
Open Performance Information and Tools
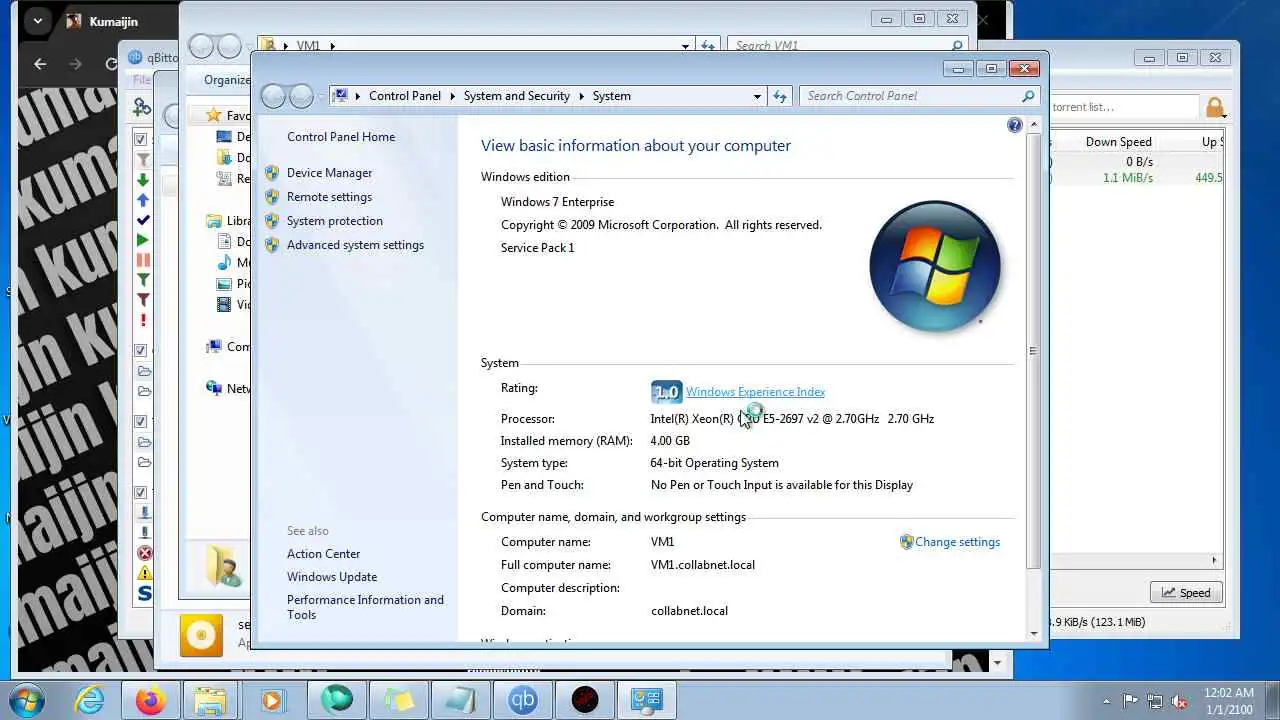(x=365, y=607)
